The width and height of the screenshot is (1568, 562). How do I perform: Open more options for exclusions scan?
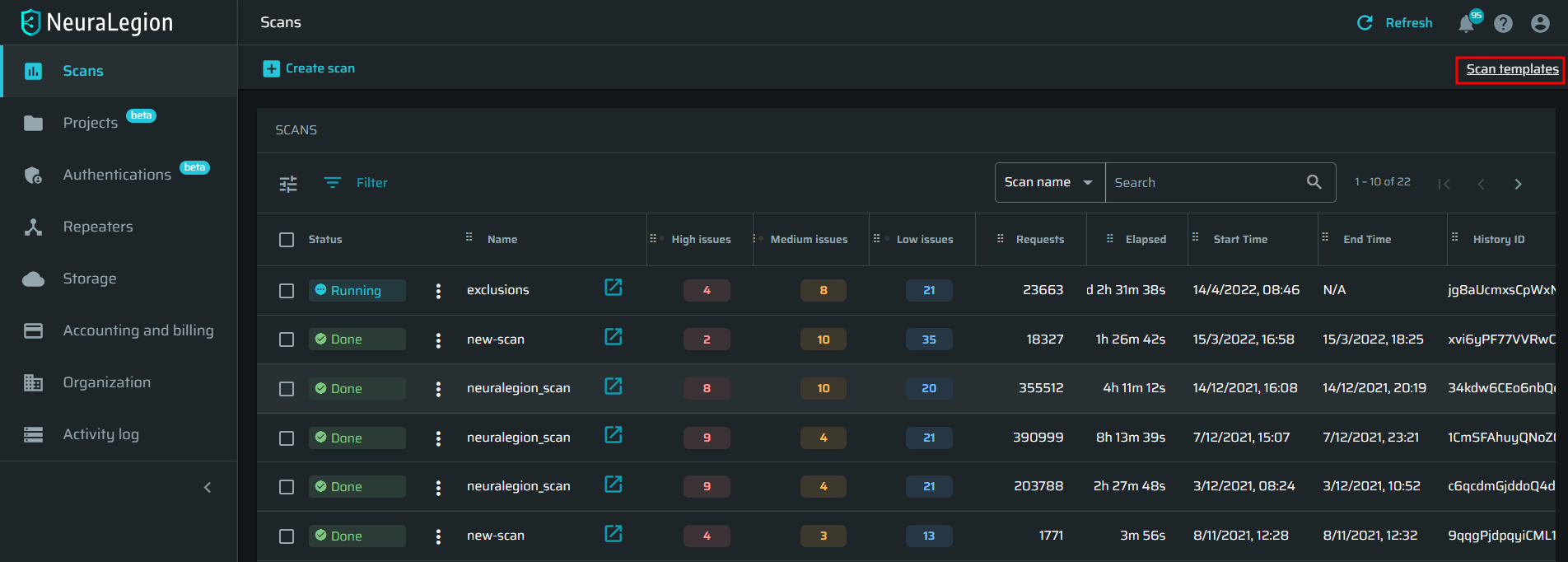point(438,291)
